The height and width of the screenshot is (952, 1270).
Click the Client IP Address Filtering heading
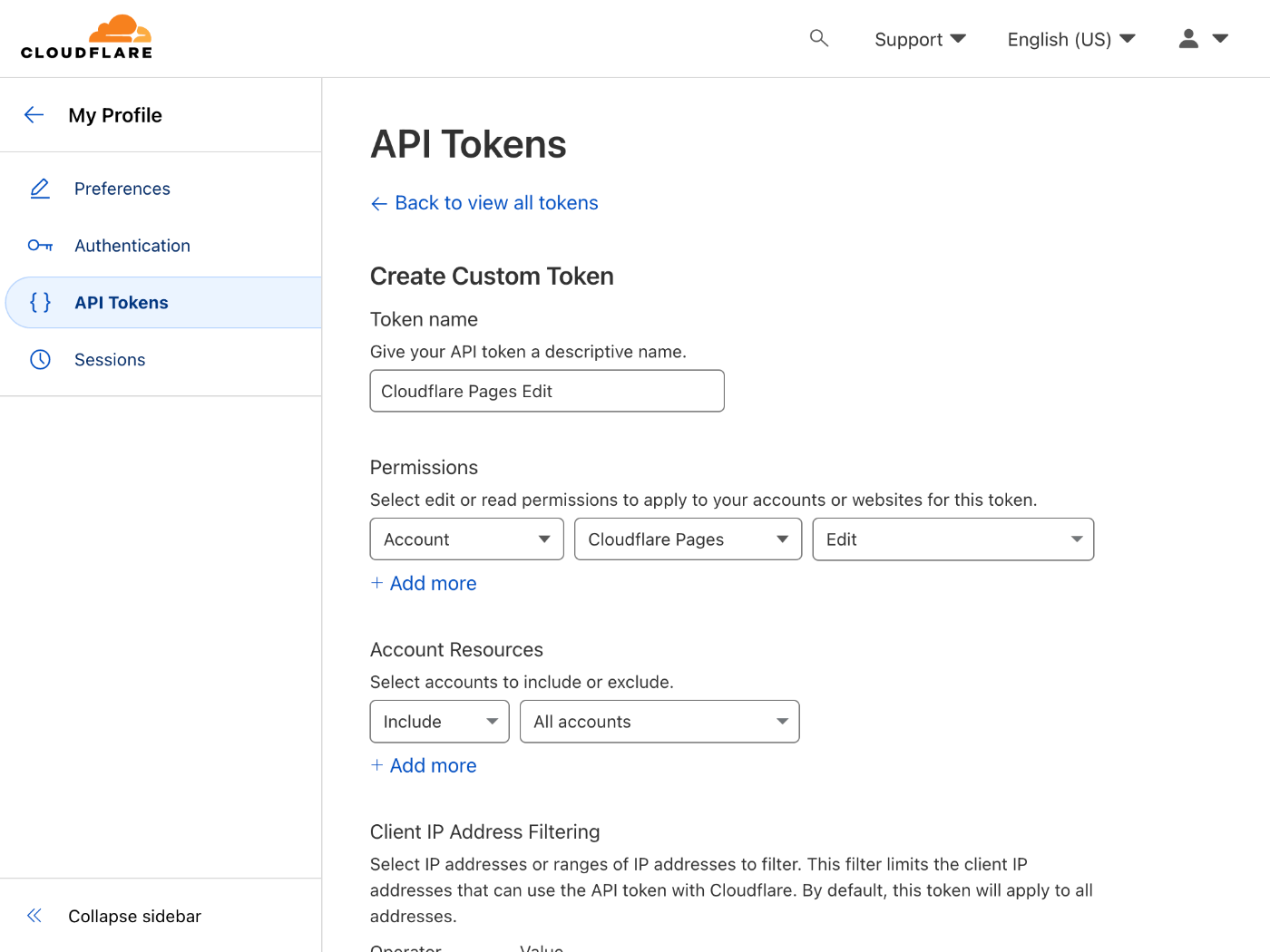point(485,831)
